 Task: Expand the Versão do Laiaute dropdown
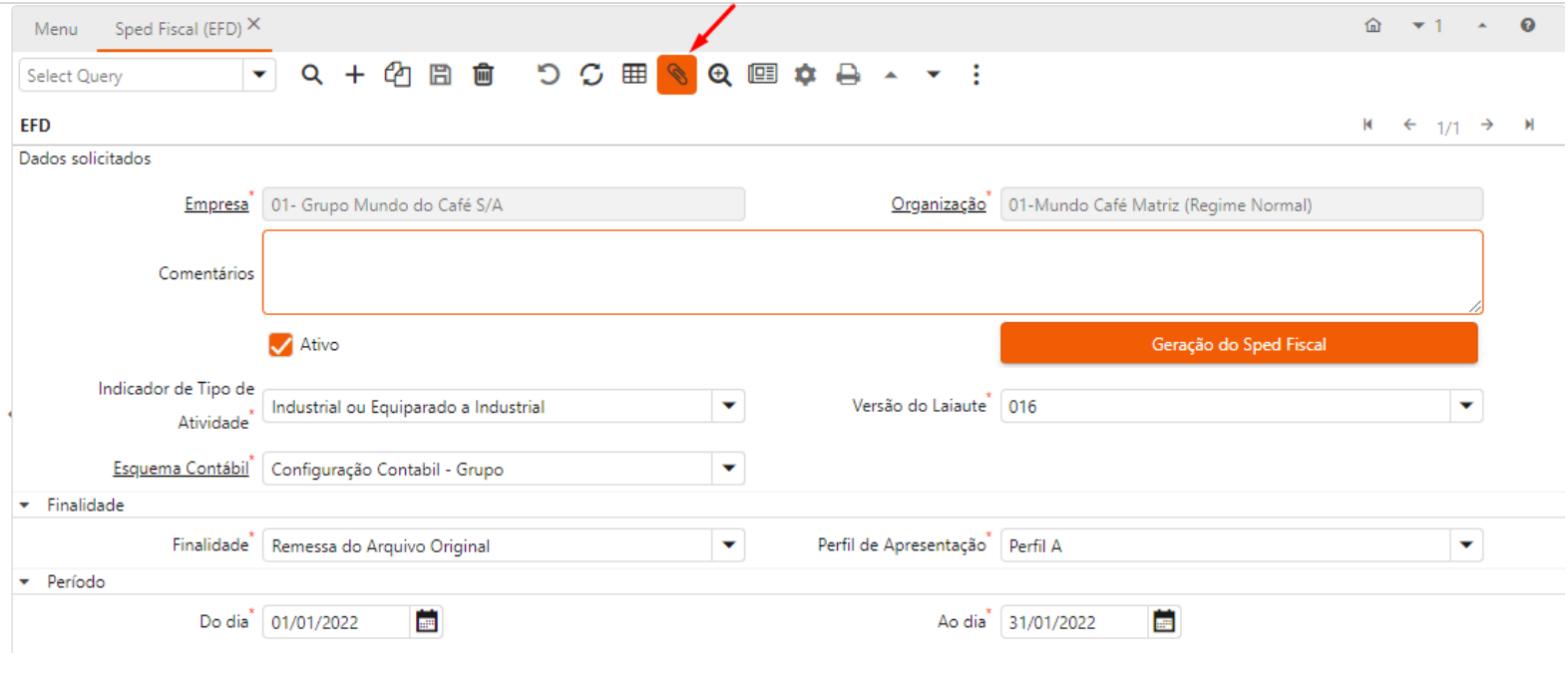pos(1465,406)
